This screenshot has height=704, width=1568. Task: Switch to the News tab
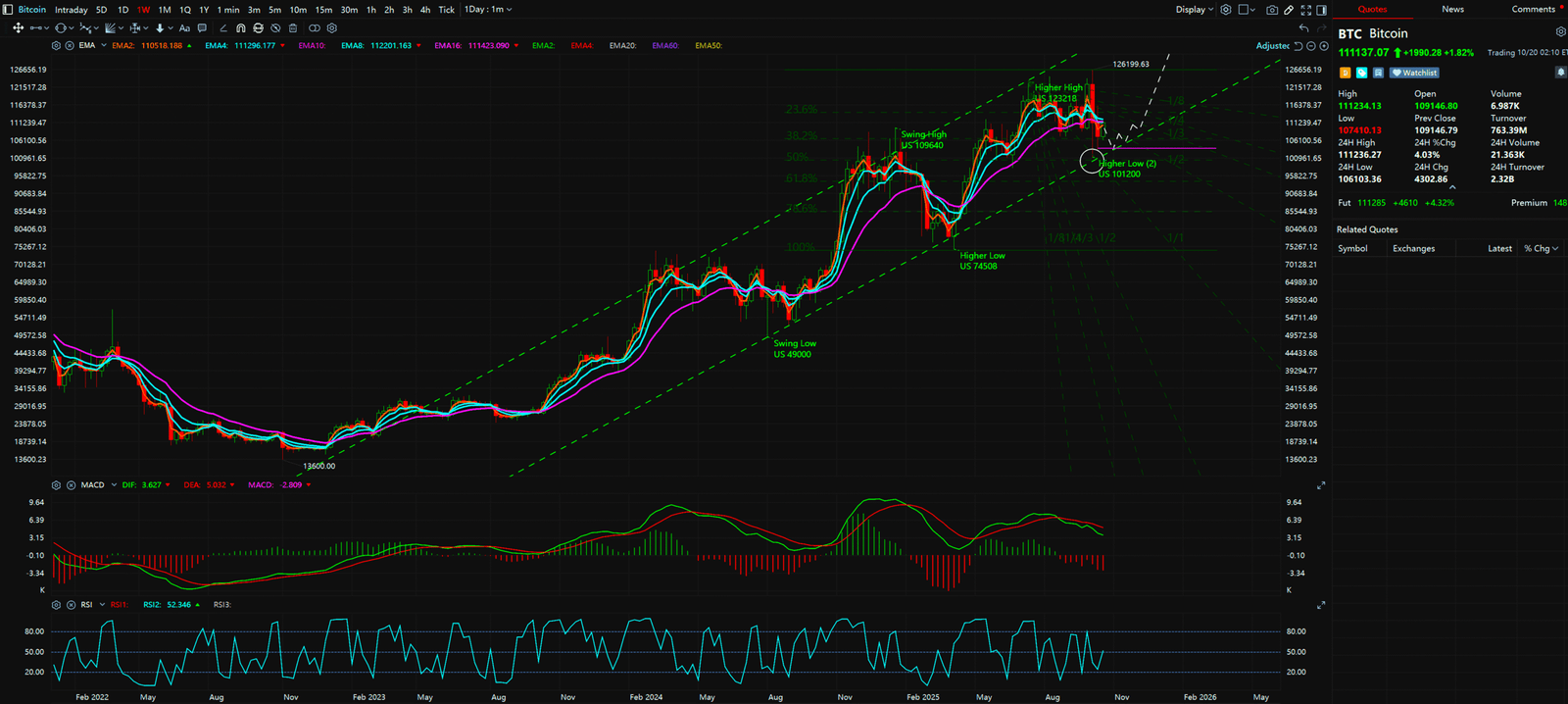[1452, 10]
